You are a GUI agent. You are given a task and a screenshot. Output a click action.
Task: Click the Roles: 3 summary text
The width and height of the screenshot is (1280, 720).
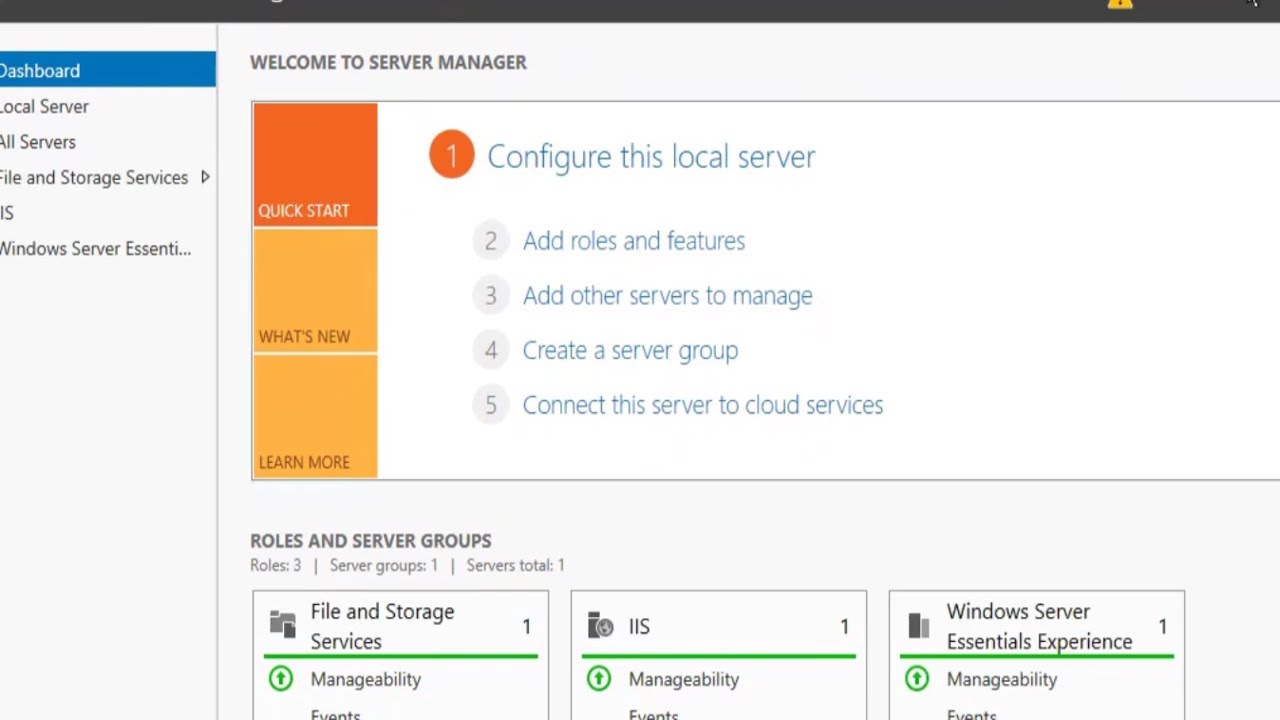click(276, 566)
